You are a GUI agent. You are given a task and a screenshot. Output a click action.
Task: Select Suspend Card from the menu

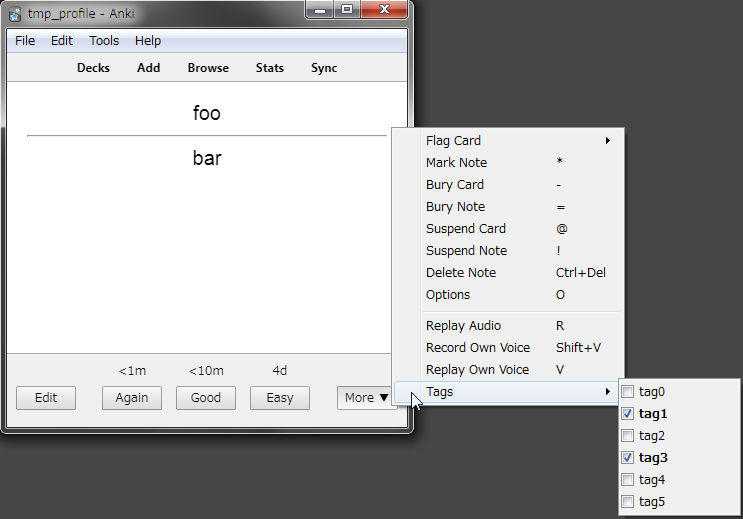466,229
